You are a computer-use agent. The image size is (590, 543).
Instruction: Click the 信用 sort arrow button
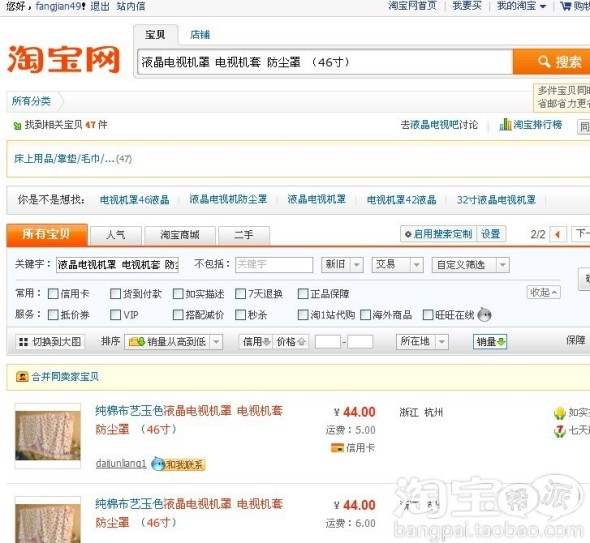coord(255,342)
